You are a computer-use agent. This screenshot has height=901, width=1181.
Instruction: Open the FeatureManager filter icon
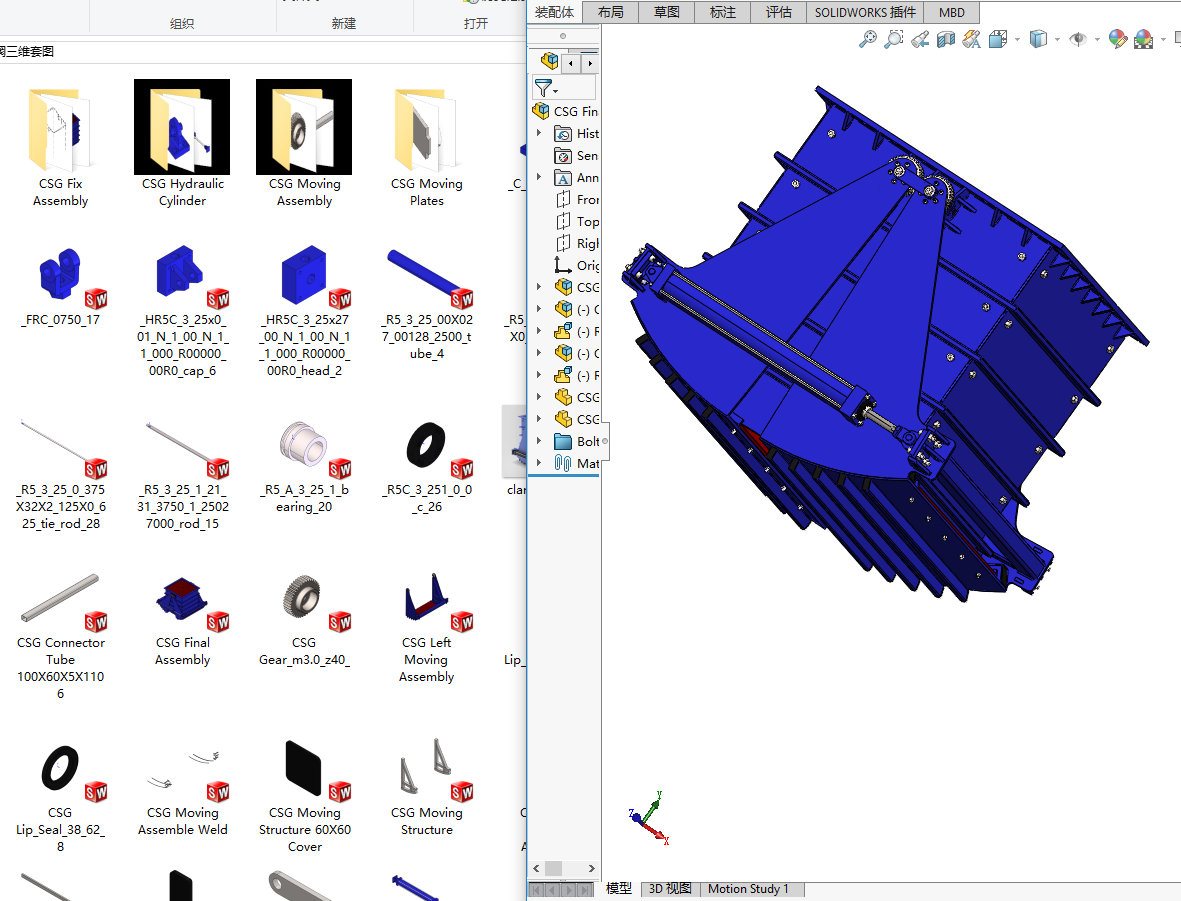543,88
